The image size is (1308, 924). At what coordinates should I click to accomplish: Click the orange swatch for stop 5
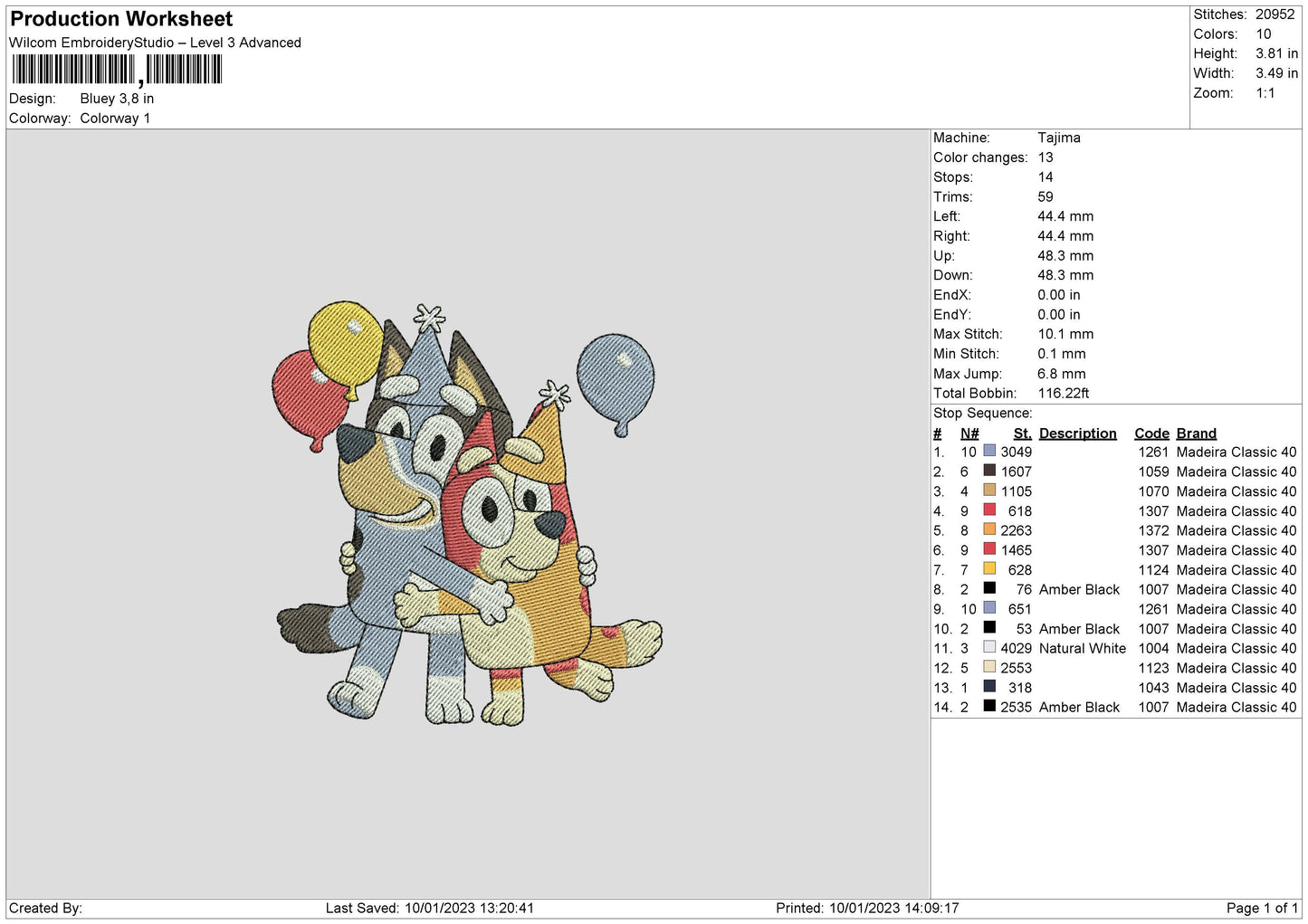click(x=989, y=530)
